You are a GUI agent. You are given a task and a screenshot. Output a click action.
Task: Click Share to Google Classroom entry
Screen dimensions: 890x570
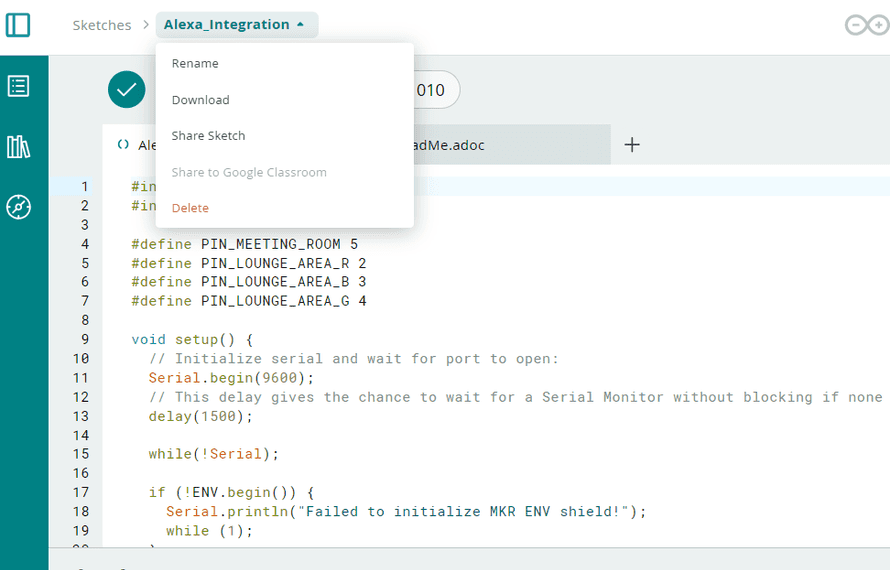(249, 172)
